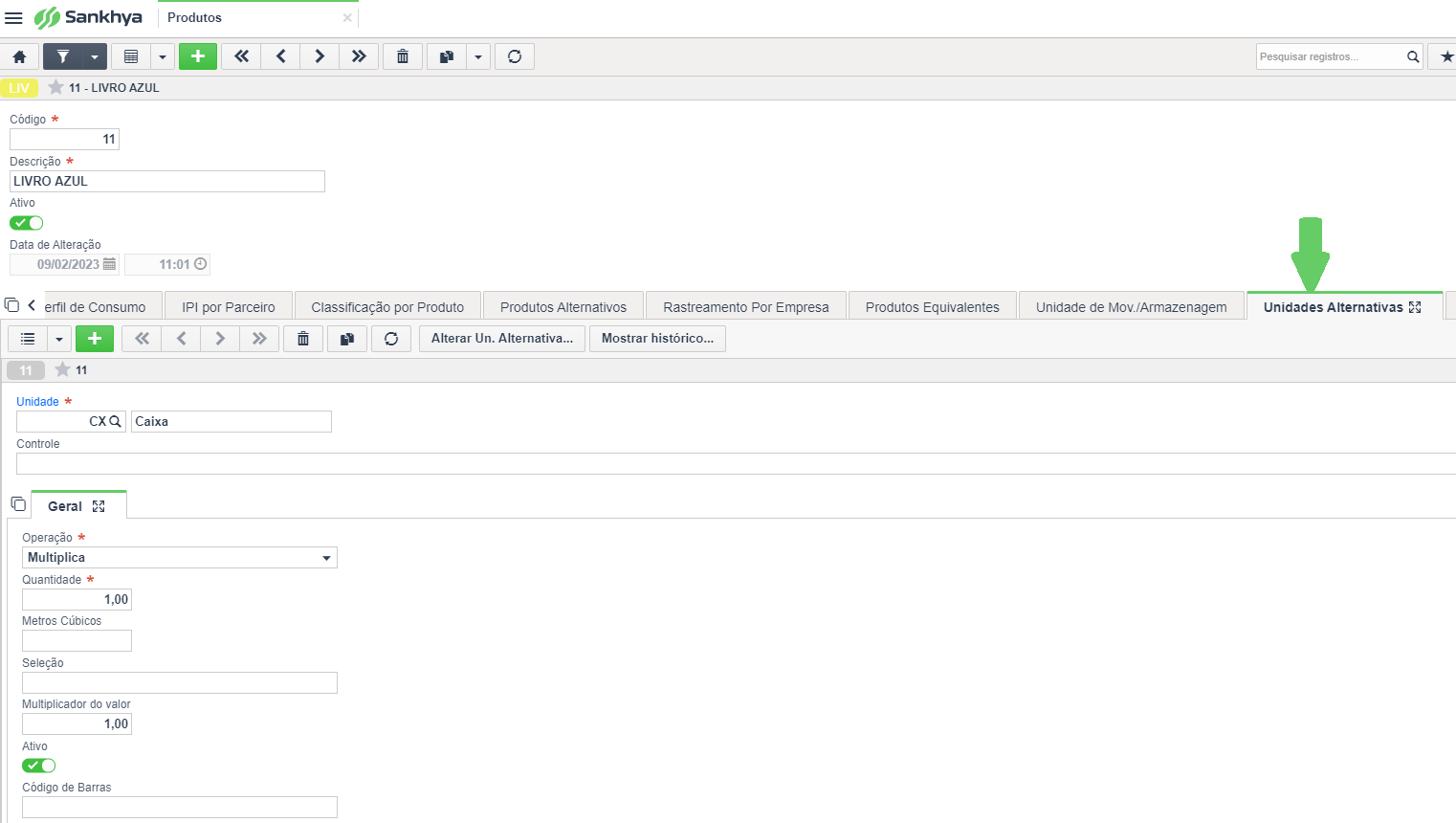Image resolution: width=1456 pixels, height=823 pixels.
Task: Click the Quantidade field
Action: coord(77,600)
